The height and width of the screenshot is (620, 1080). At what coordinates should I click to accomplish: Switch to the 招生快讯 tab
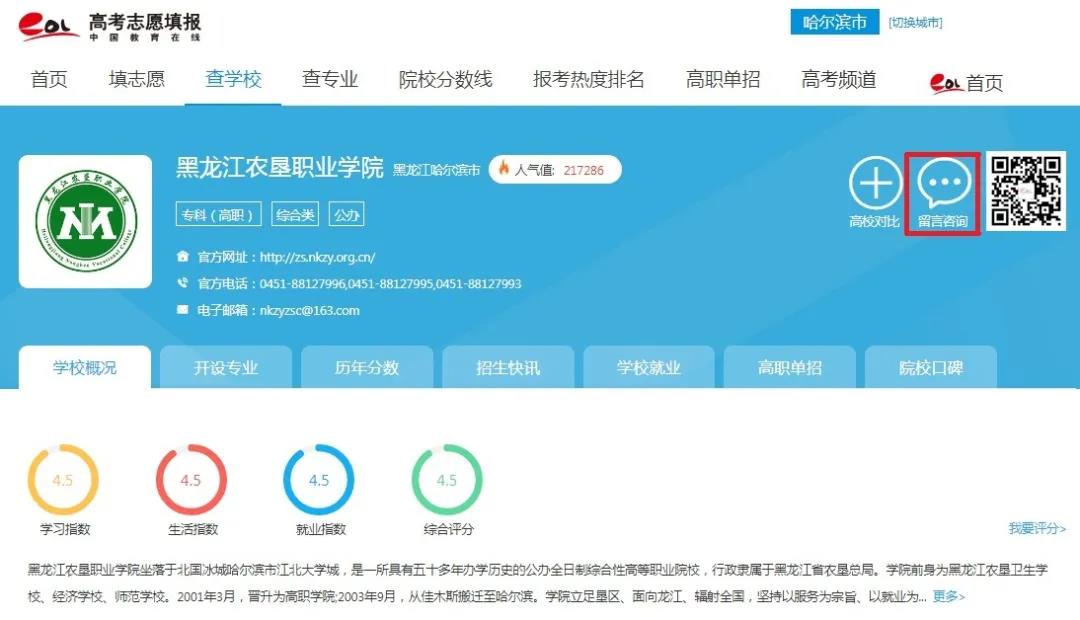click(508, 367)
